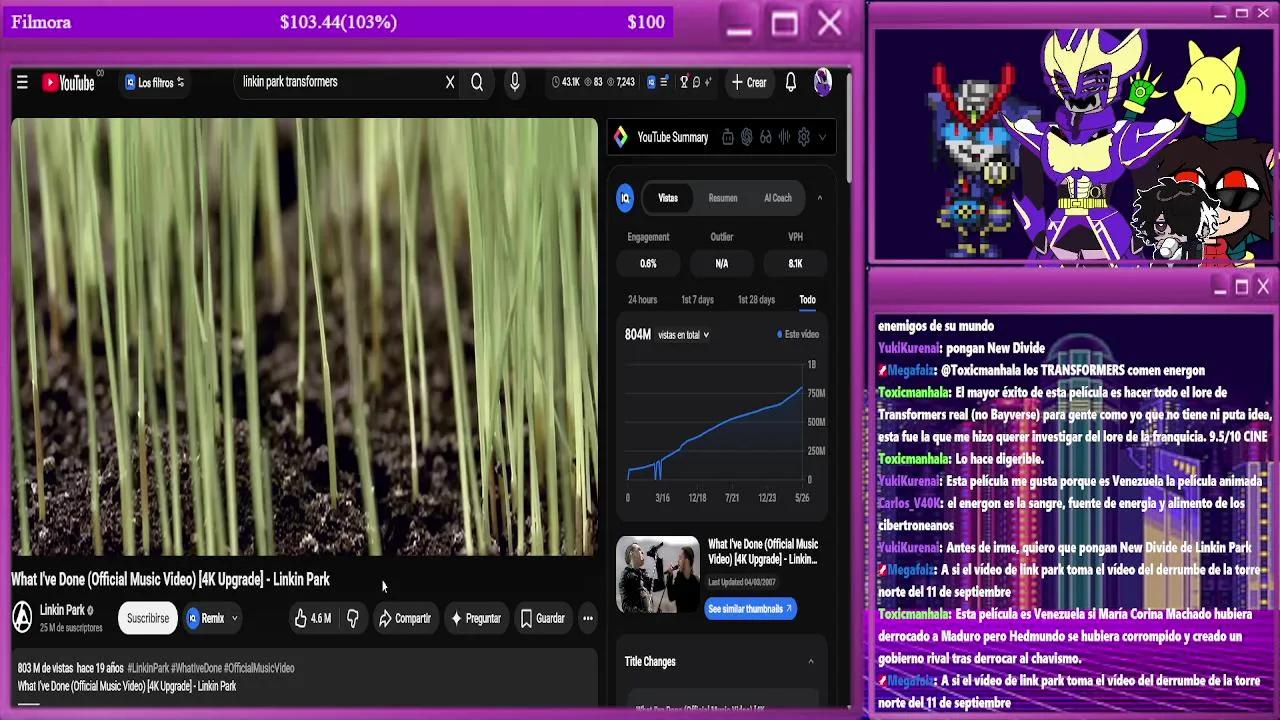Viewport: 1280px width, 720px height.
Task: Open more actions three-dot menu
Action: pos(588,618)
